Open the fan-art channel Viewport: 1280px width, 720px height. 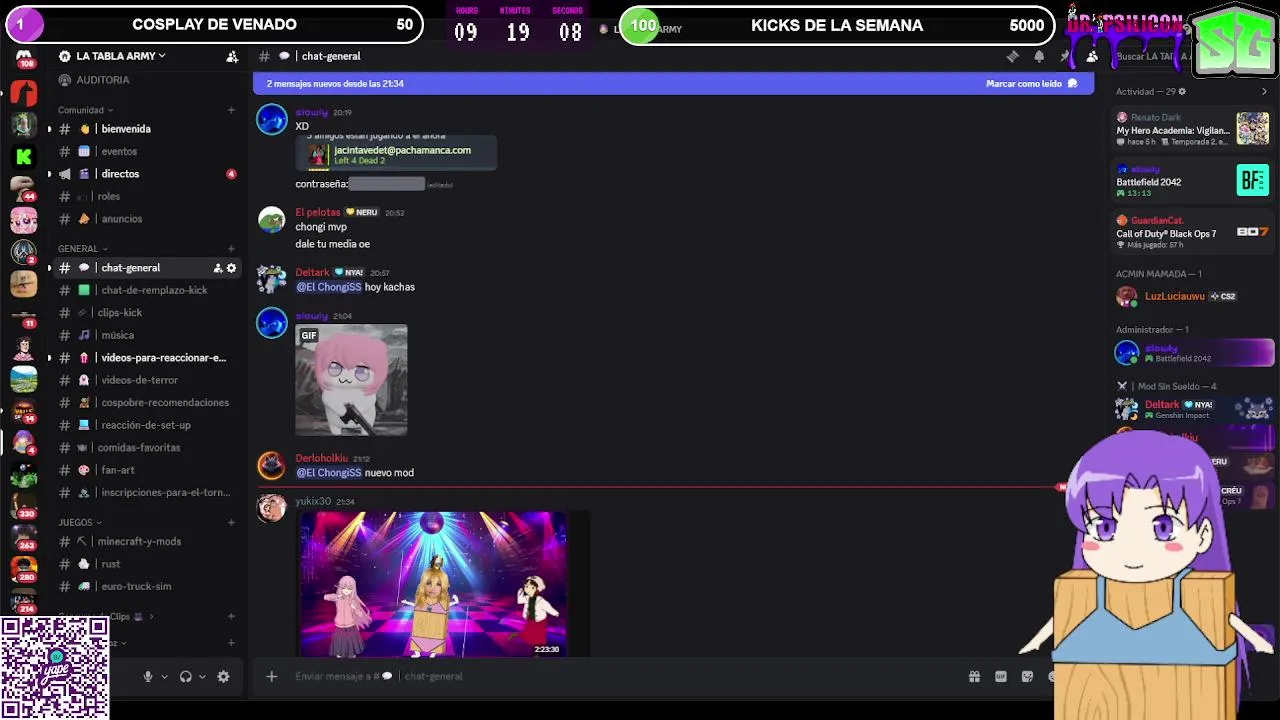pyautogui.click(x=146, y=470)
